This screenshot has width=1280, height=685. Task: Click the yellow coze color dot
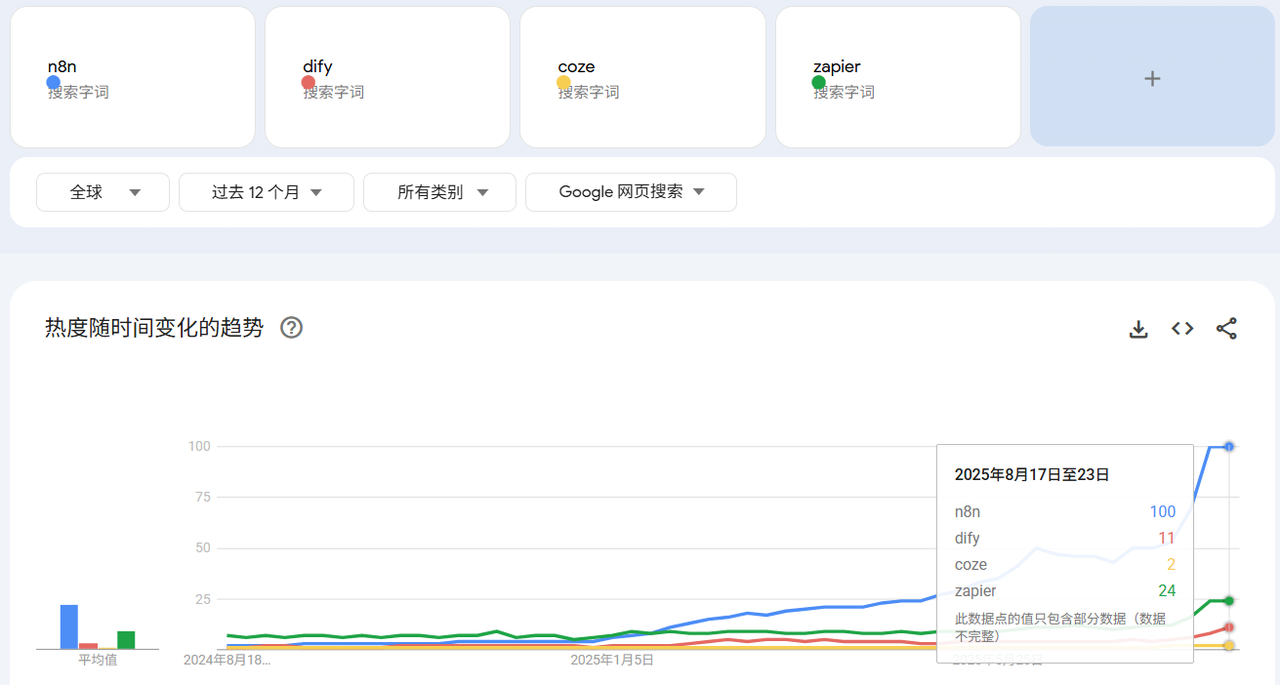pos(563,83)
